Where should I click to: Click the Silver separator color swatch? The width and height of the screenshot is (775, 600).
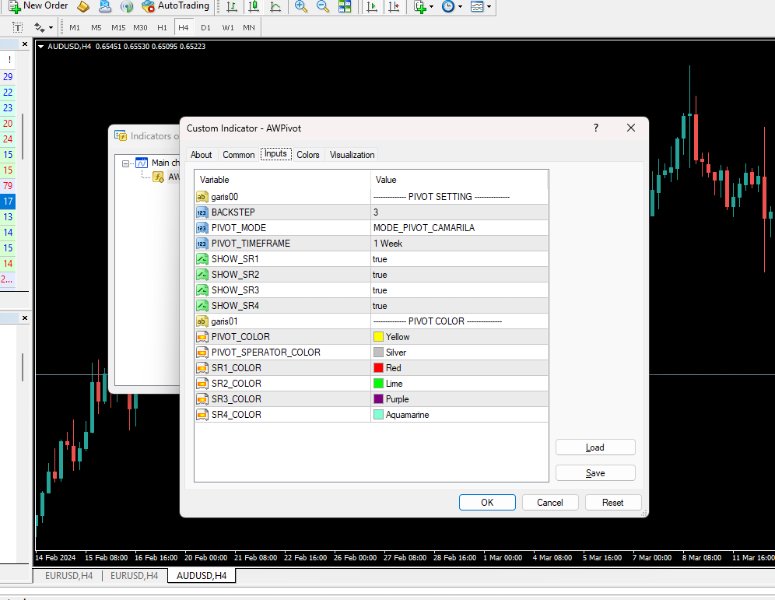pos(379,352)
